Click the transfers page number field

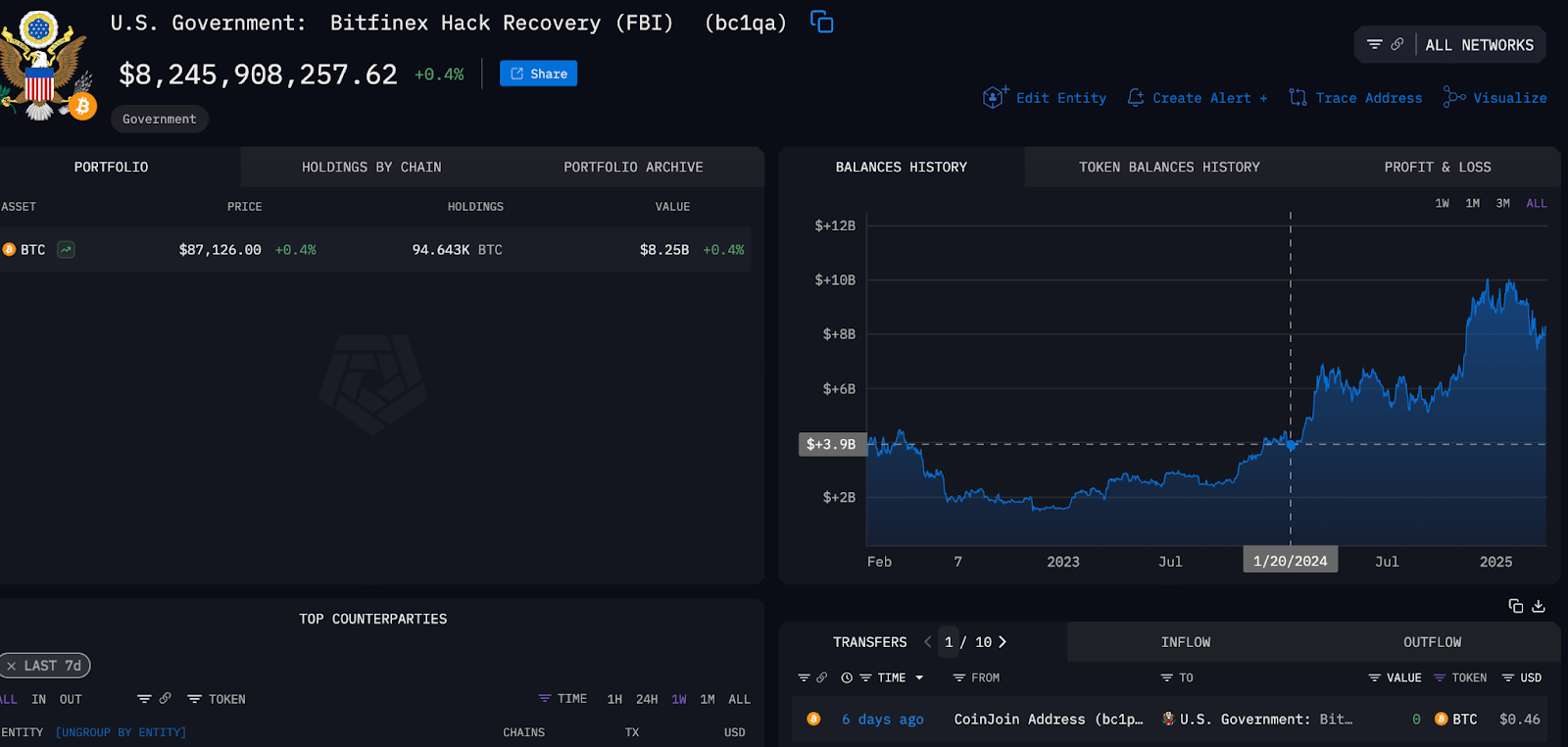pos(949,642)
